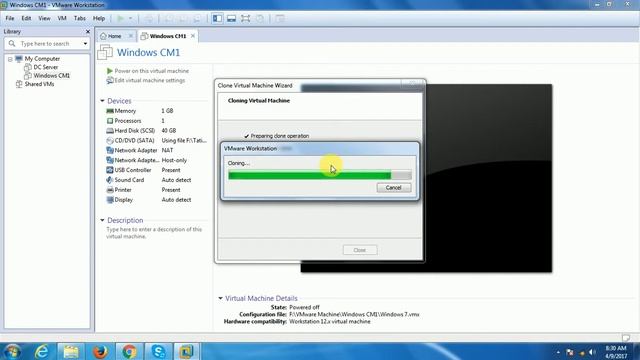Screen dimensions: 640x360
Task: Click the Processors device icon
Action: coord(110,121)
